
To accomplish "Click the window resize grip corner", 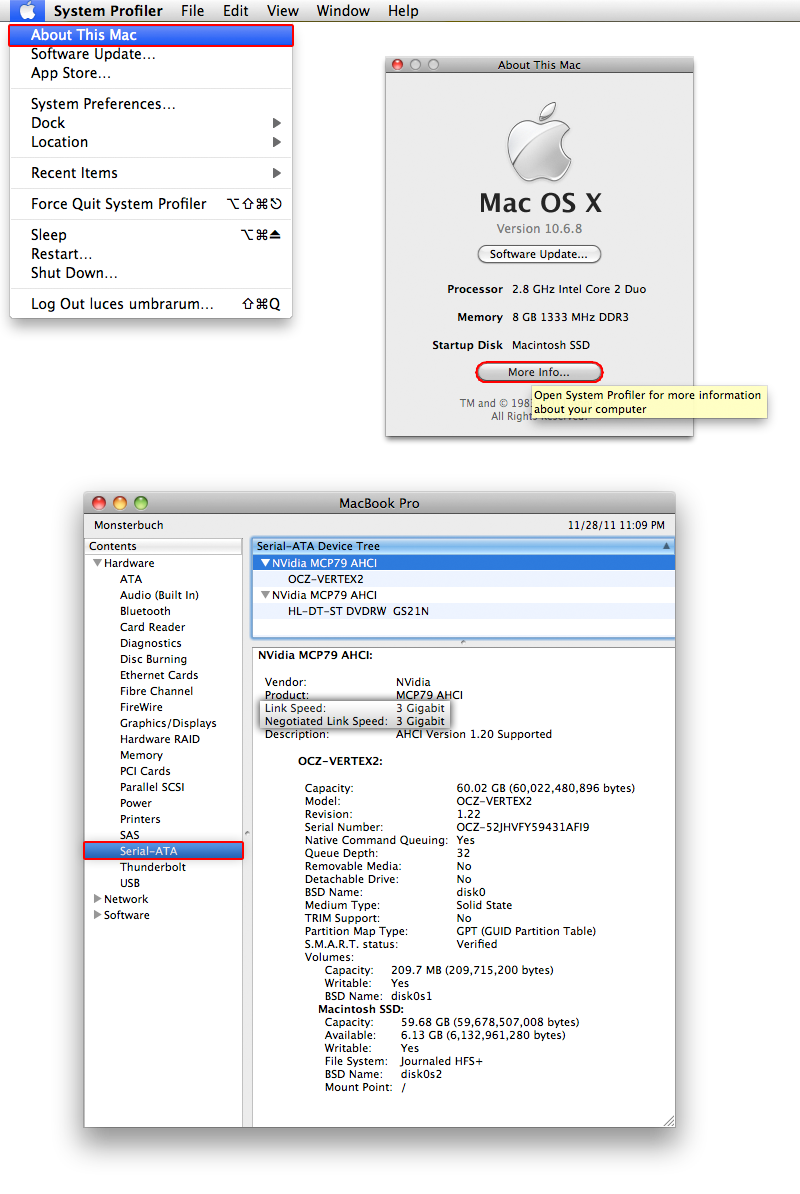I will coord(668,1120).
